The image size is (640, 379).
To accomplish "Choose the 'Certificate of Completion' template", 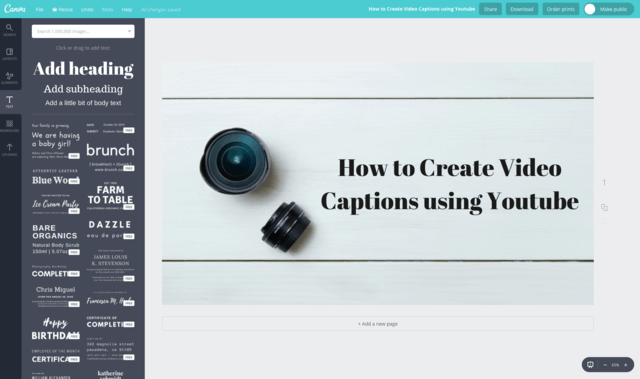I will point(110,321).
